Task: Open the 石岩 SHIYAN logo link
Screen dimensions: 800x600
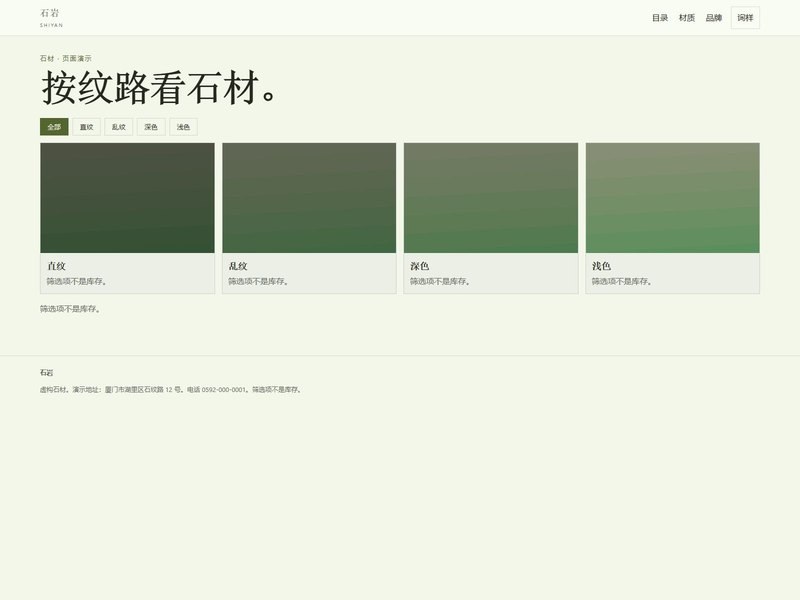Action: 52,18
